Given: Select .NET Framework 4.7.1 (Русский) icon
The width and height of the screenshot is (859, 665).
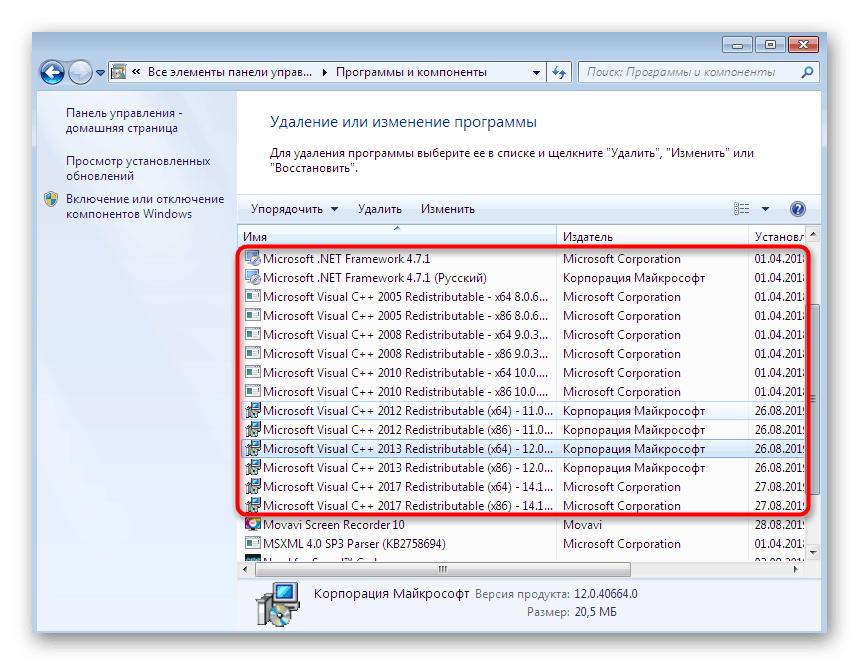Looking at the screenshot, I should coord(253,277).
